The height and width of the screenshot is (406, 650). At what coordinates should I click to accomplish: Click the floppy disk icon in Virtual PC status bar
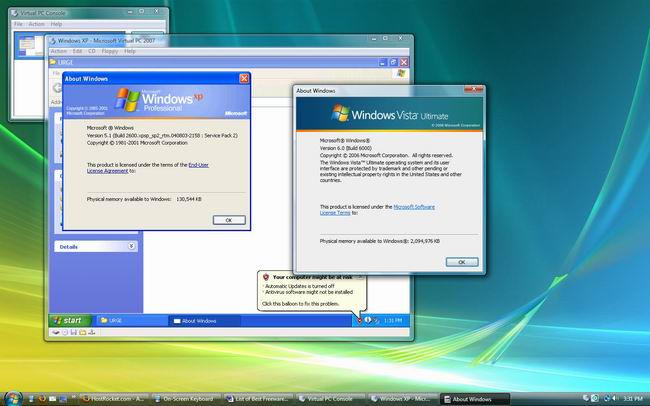[73, 332]
